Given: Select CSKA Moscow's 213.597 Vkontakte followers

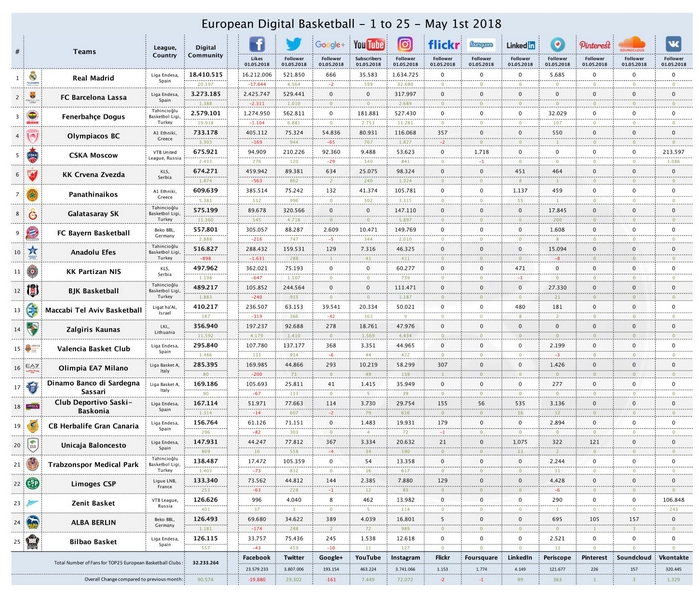Looking at the screenshot, I should [673, 152].
